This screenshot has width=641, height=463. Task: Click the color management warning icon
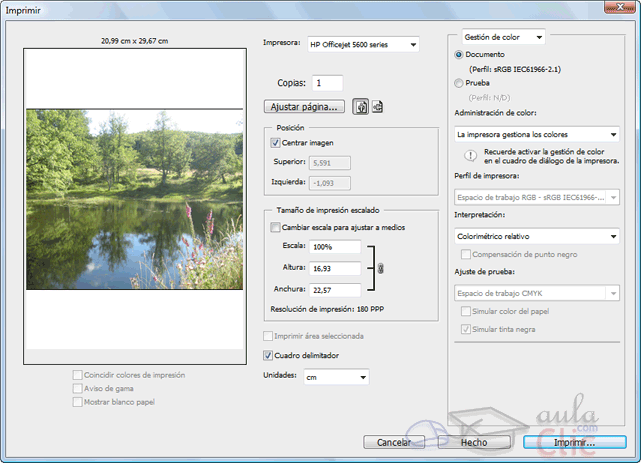tap(470, 156)
